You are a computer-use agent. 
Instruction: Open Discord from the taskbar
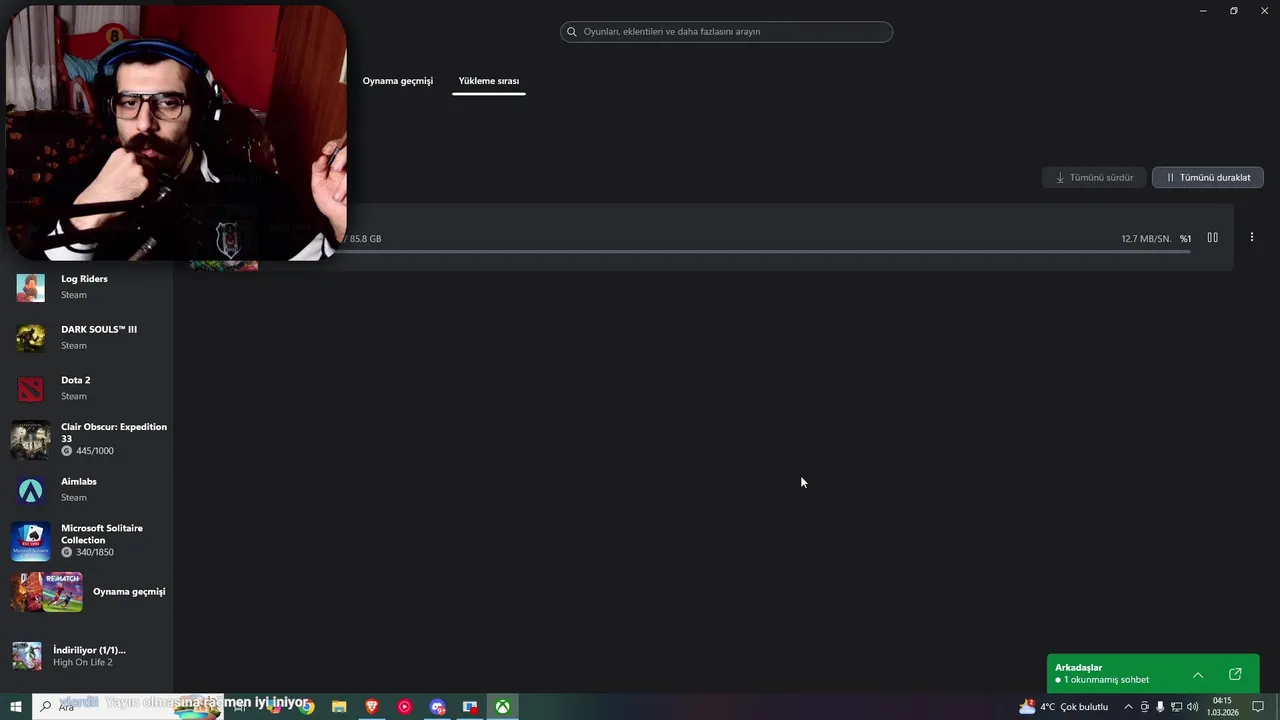click(x=437, y=707)
